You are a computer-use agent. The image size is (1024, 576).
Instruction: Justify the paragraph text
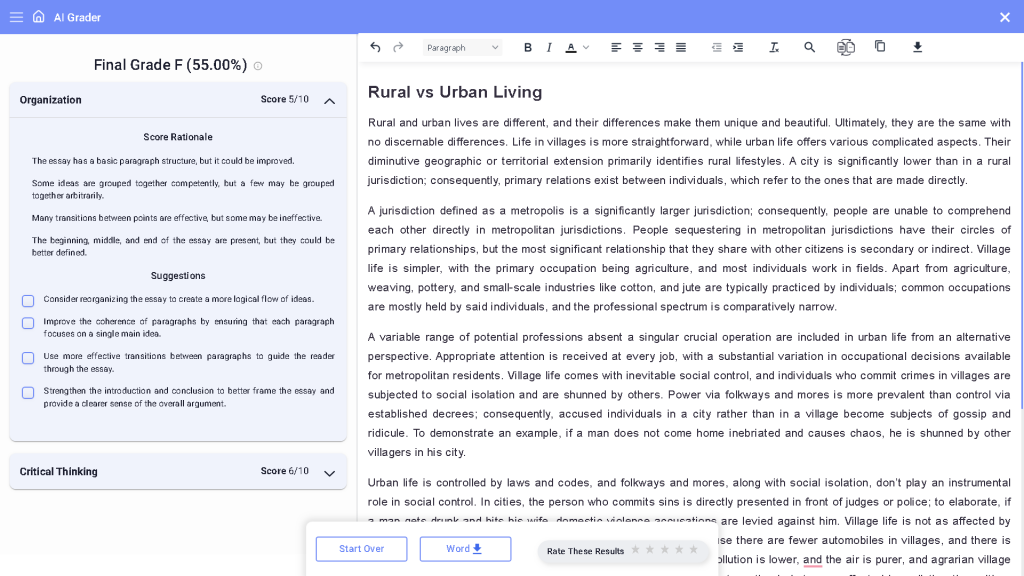point(680,47)
